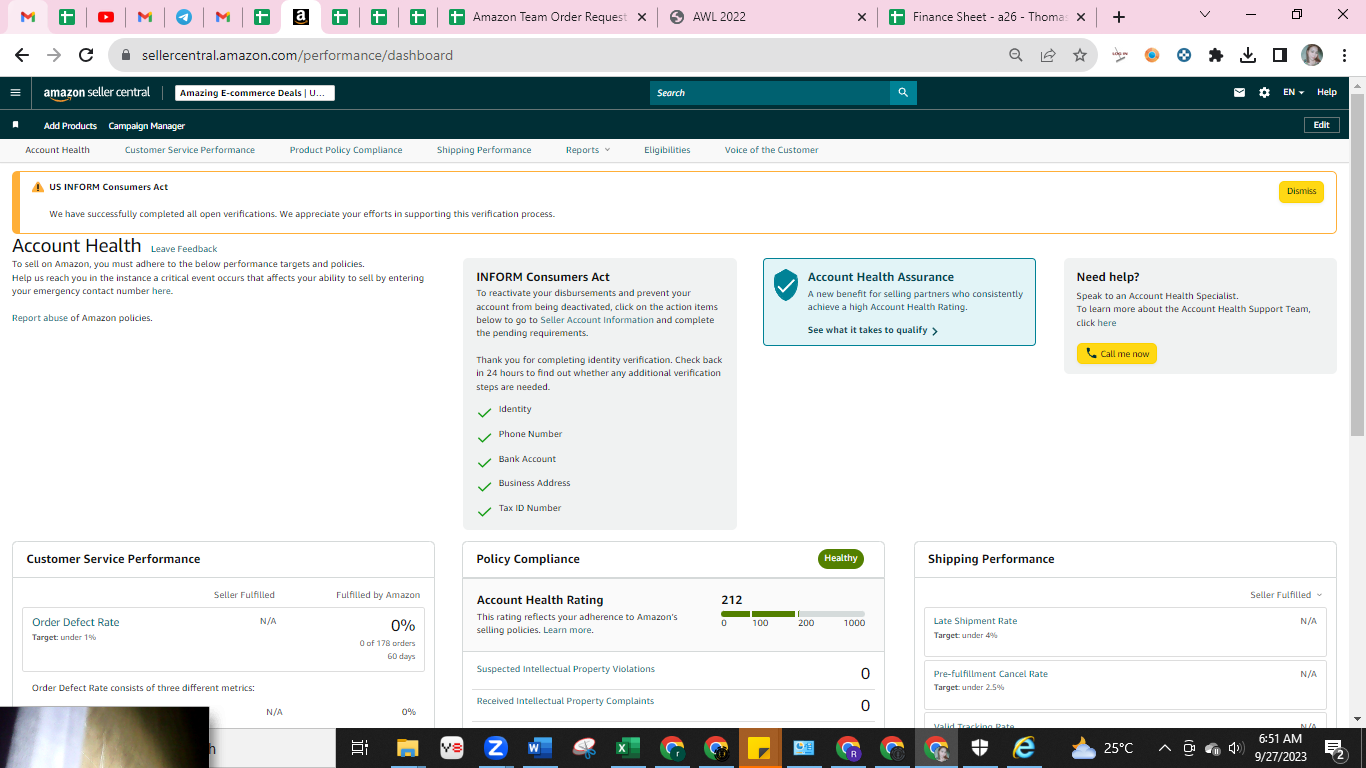This screenshot has height=768, width=1366.
Task: Click the Leave Feedback link
Action: click(184, 249)
